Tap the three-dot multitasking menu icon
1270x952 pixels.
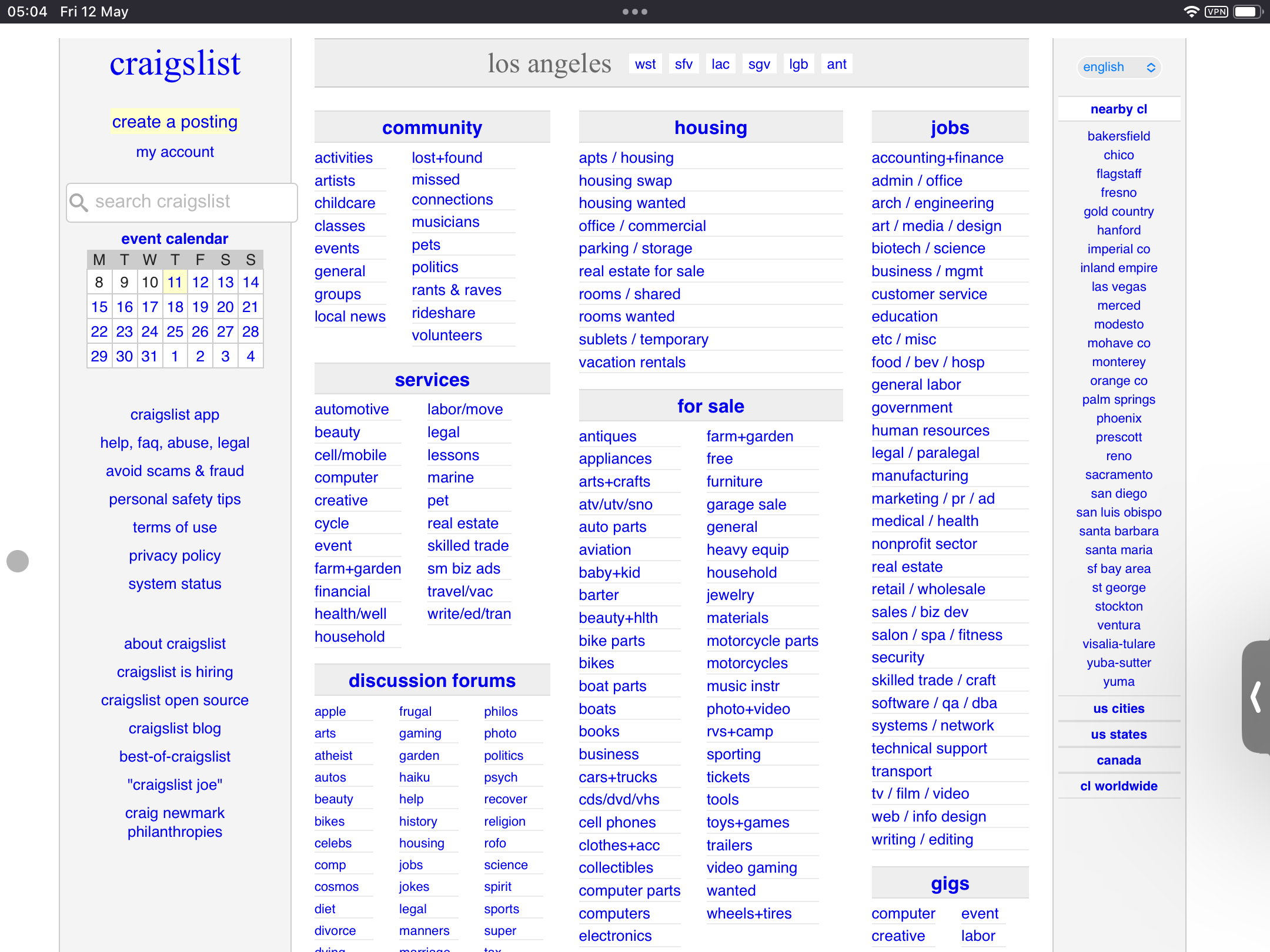pos(634,12)
